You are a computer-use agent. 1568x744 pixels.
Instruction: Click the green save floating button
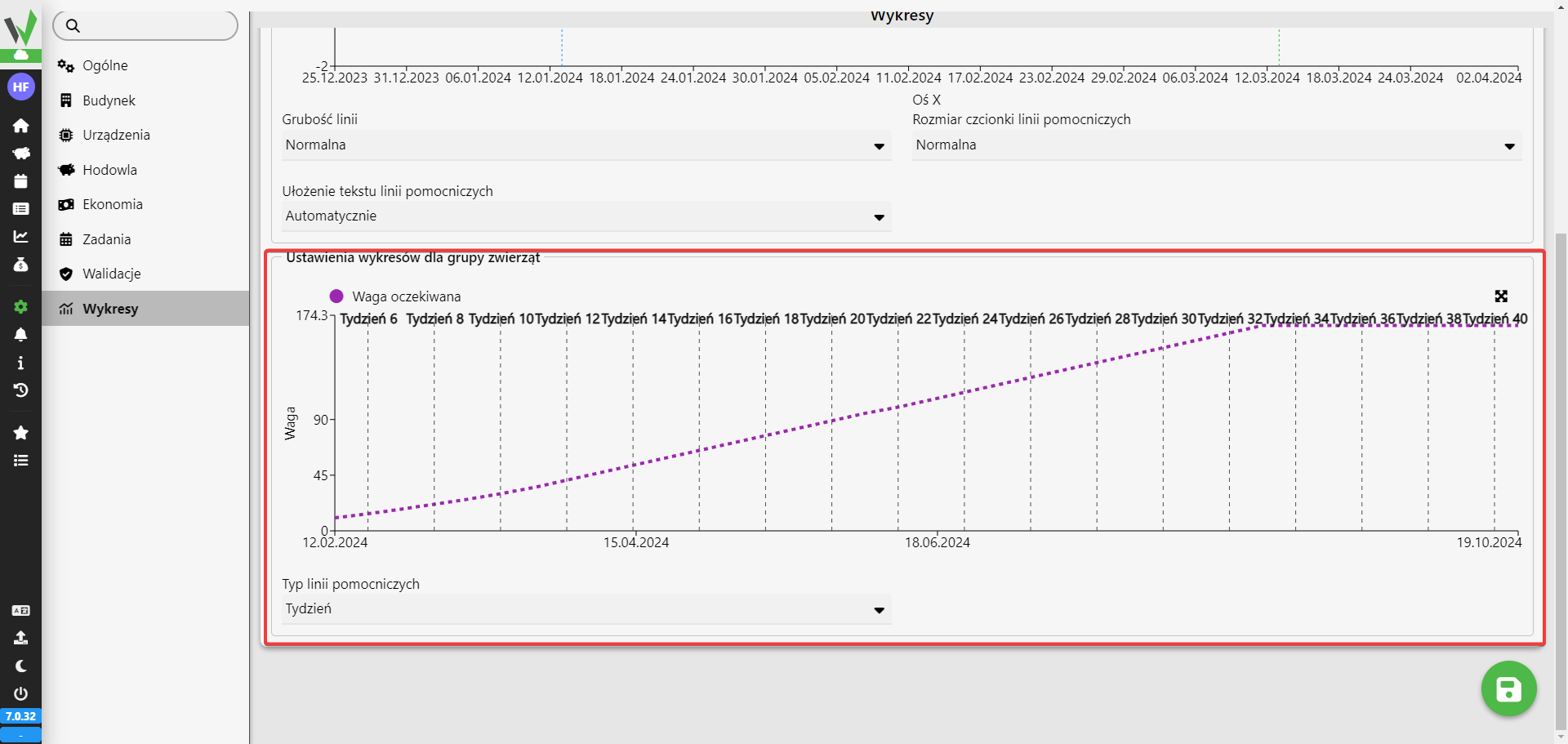1508,688
